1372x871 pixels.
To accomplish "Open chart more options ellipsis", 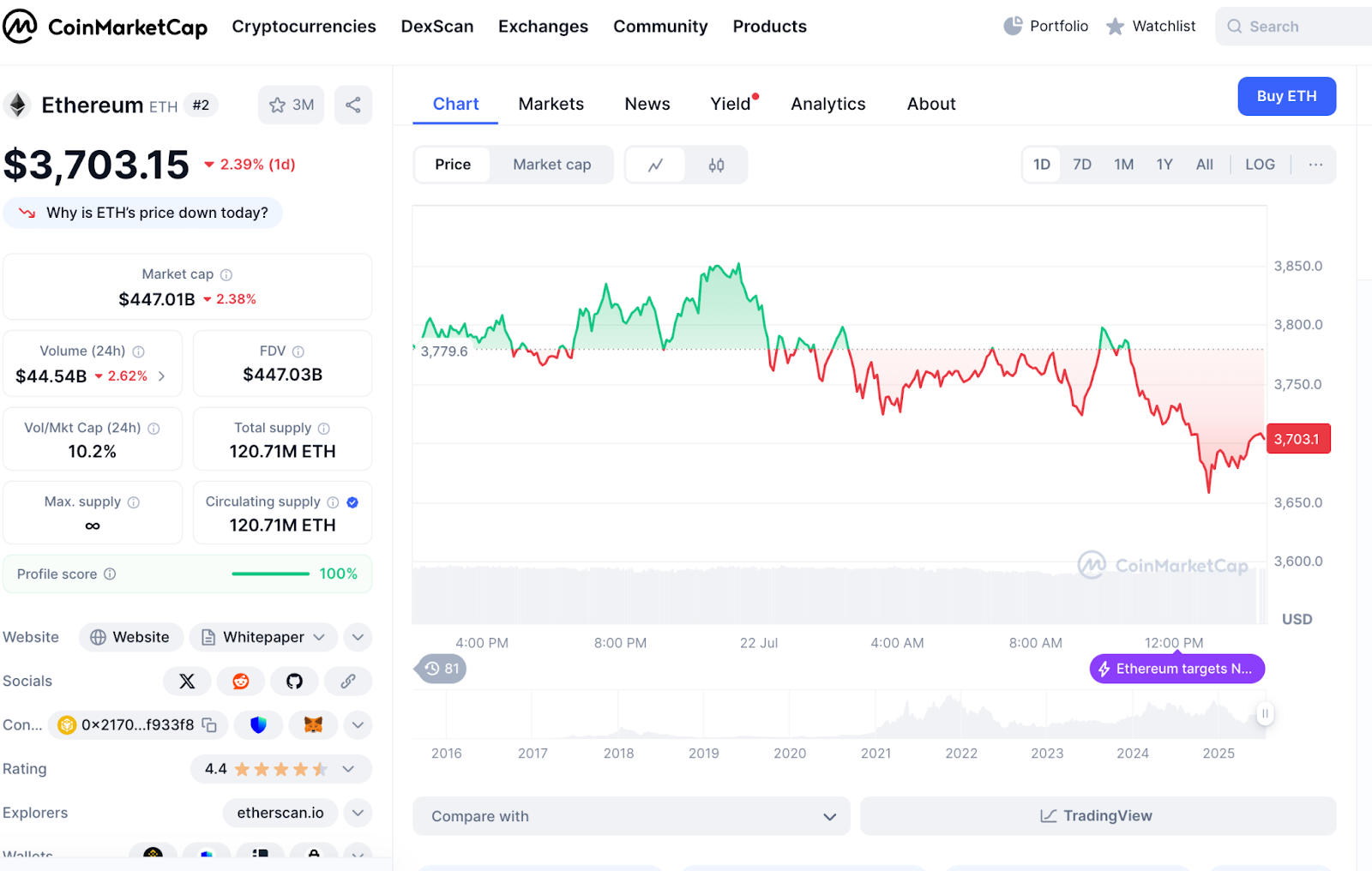I will [x=1315, y=165].
